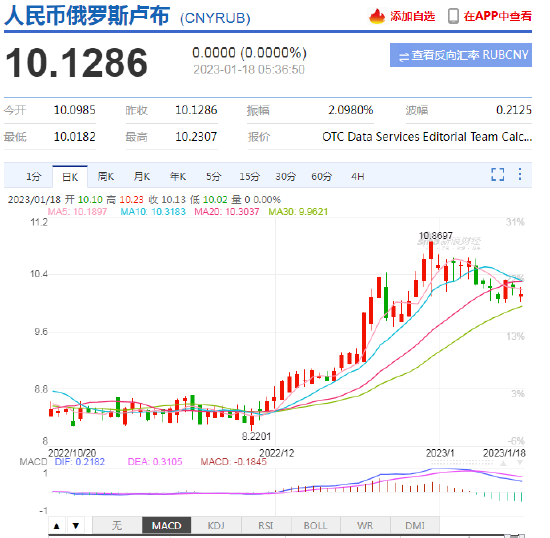
Task: Switch to 1分 chart tab
Action: click(x=34, y=176)
